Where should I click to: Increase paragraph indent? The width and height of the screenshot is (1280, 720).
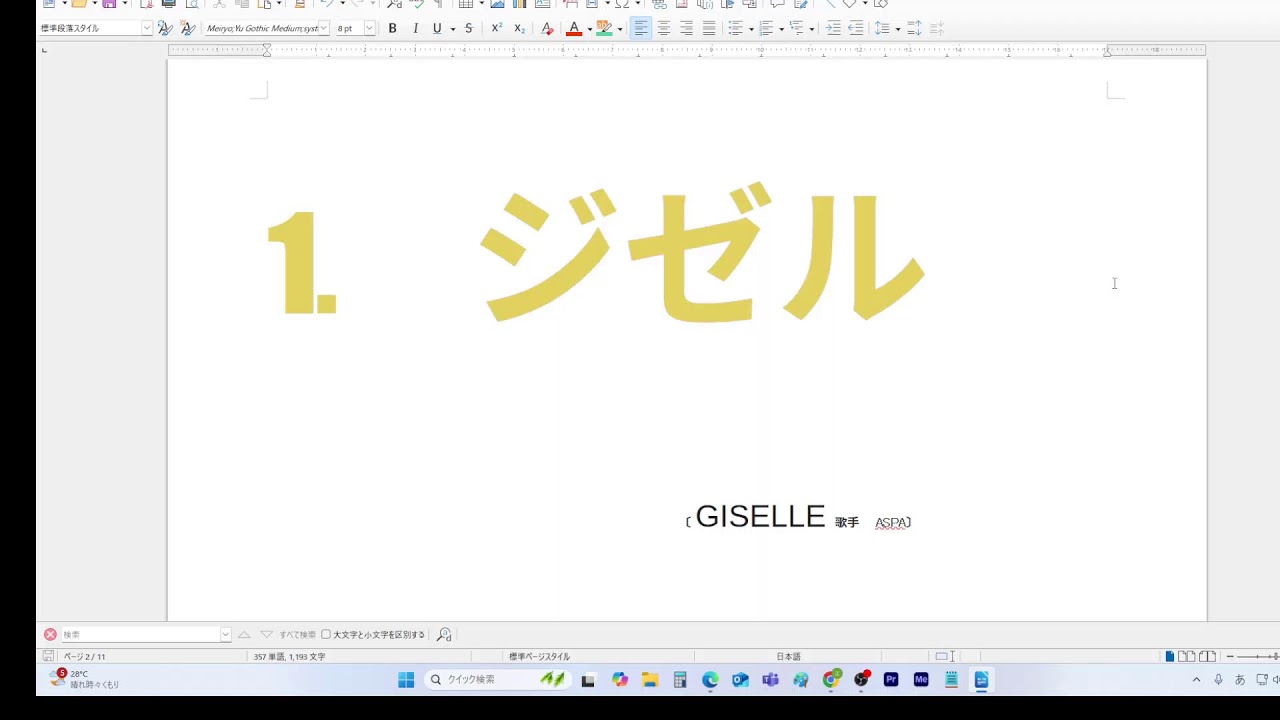(833, 28)
